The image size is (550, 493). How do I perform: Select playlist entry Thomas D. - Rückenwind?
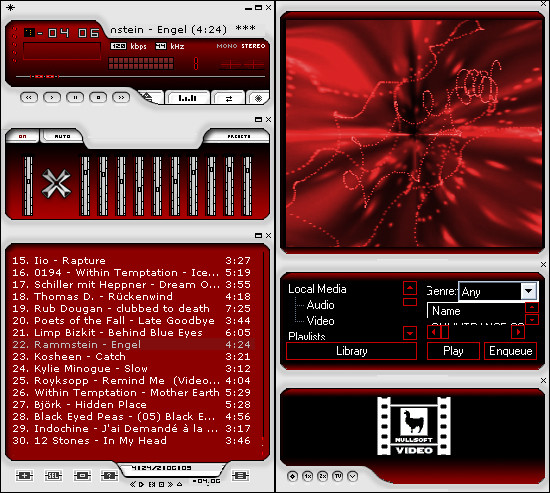coord(132,297)
